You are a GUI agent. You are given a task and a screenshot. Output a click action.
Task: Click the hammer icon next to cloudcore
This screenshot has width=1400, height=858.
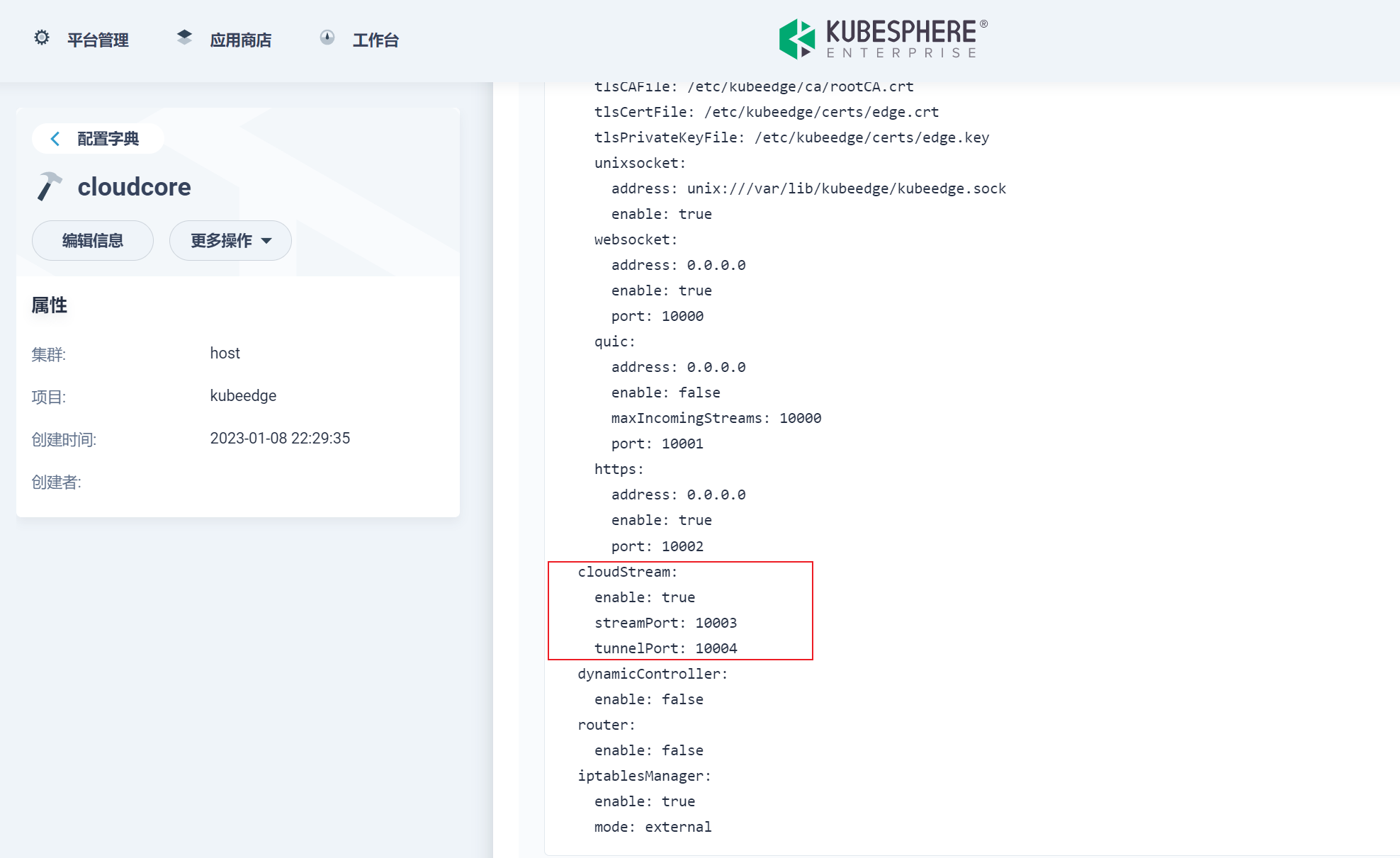click(49, 187)
